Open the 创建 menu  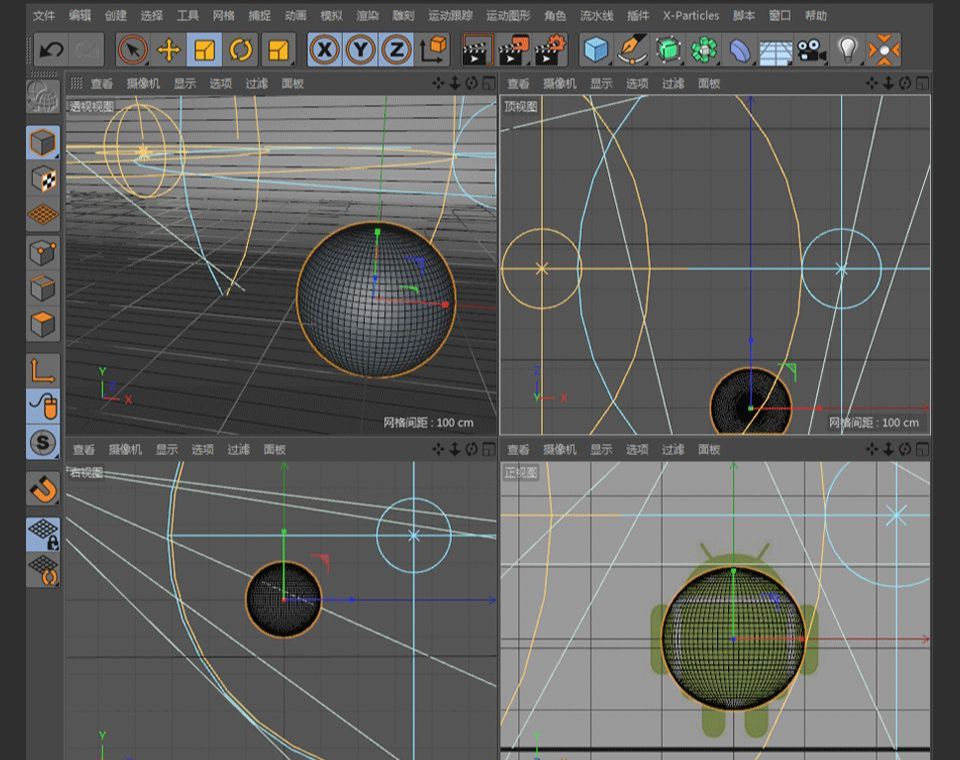point(116,15)
